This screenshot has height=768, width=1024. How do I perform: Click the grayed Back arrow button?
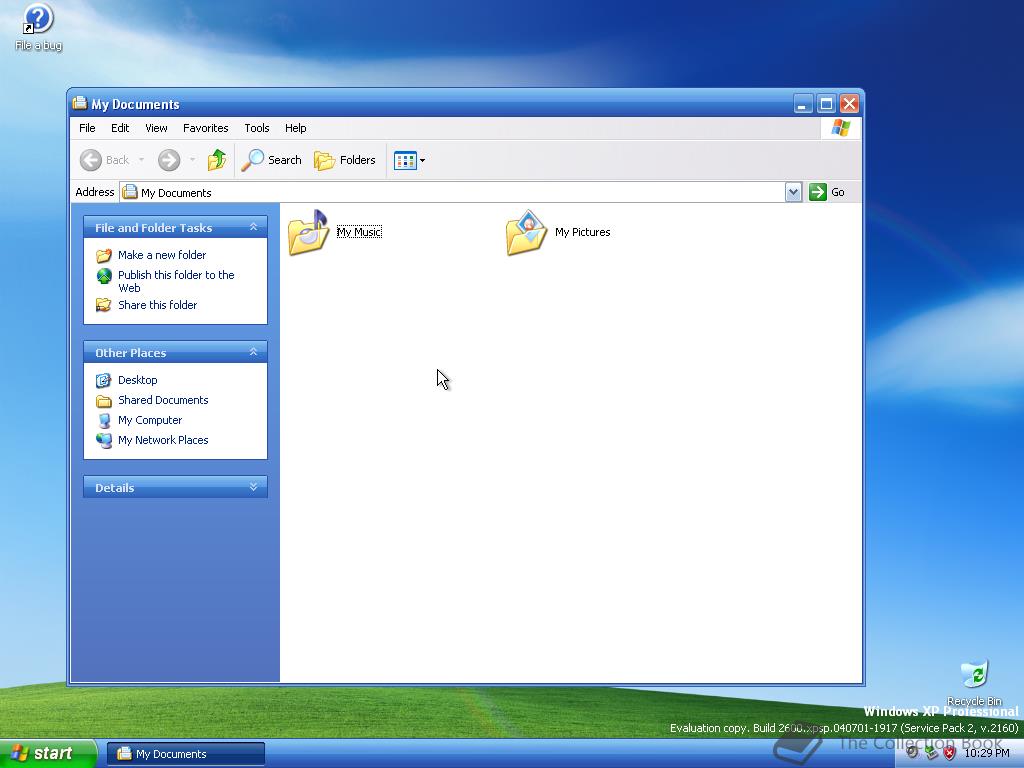pos(91,160)
